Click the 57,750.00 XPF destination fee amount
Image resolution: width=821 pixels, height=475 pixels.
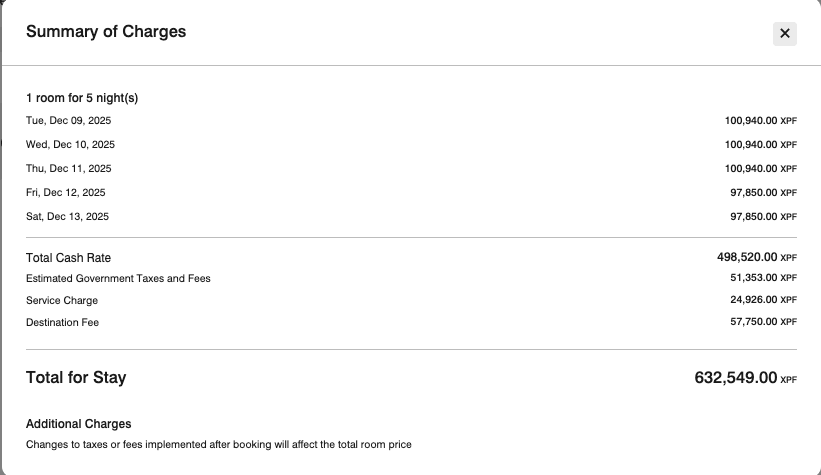pyautogui.click(x=763, y=322)
